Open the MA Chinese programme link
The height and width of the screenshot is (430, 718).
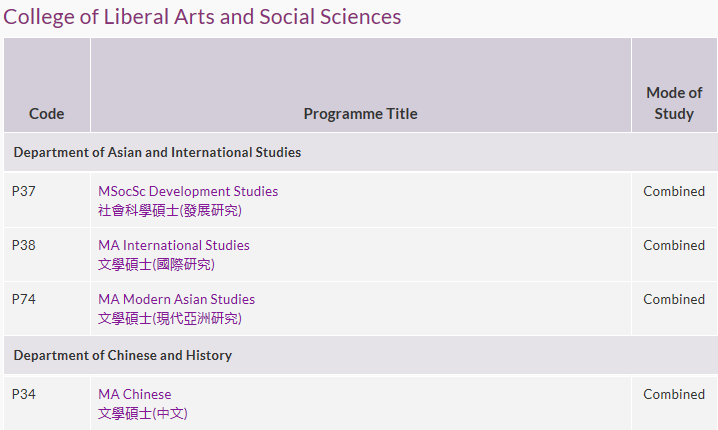click(135, 394)
